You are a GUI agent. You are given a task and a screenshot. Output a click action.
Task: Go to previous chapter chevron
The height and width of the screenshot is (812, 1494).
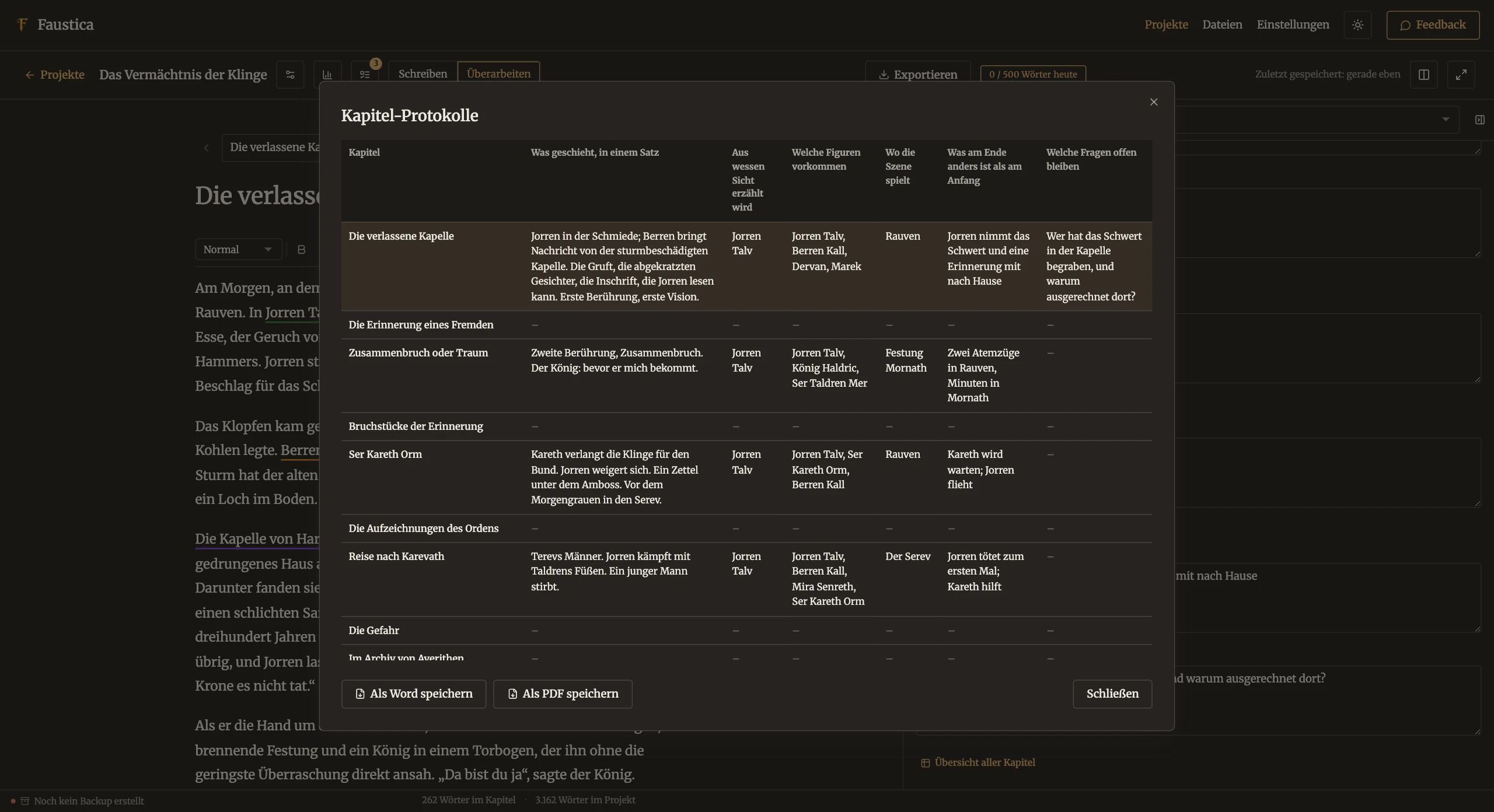point(206,148)
